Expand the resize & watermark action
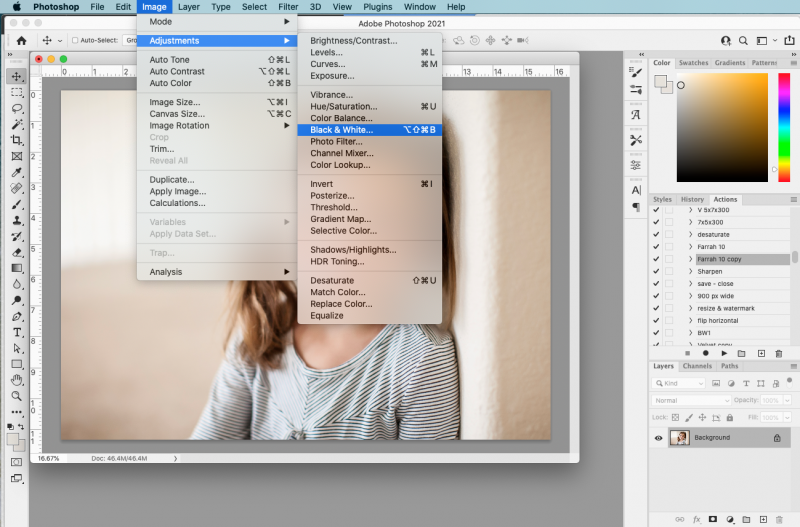 pos(690,308)
